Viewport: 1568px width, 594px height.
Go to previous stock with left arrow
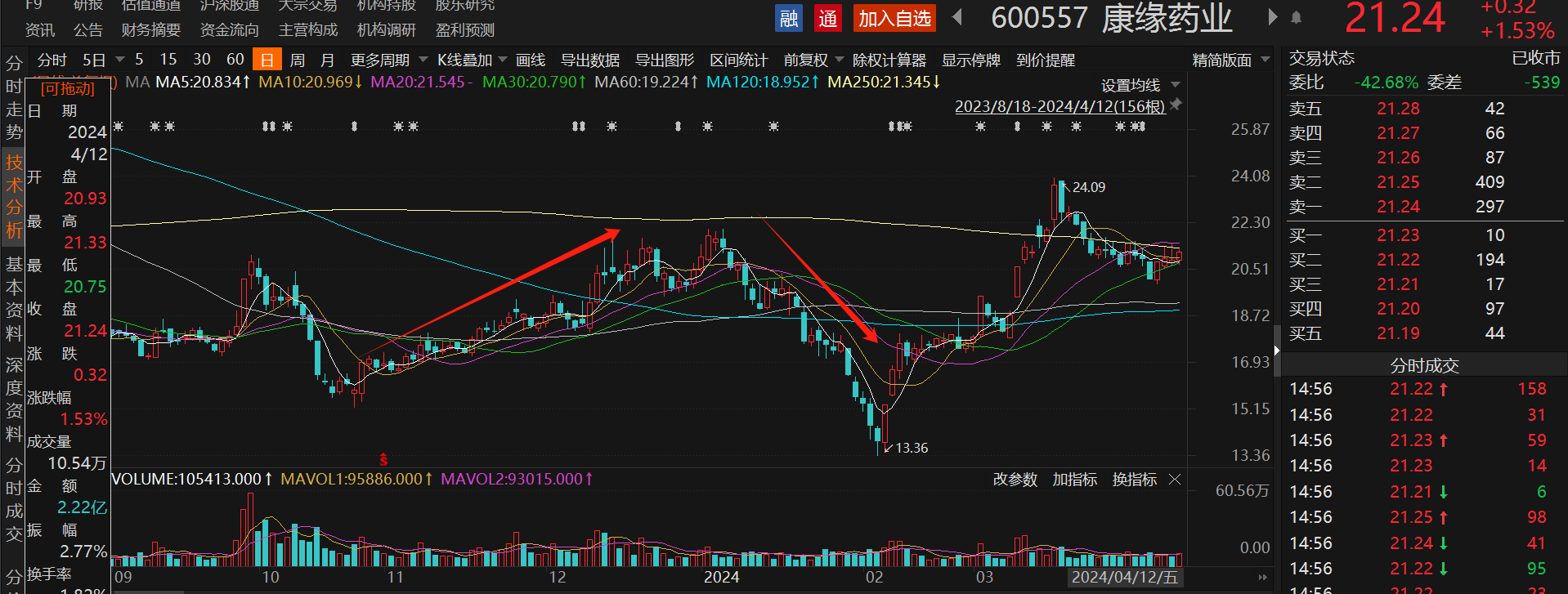point(957,17)
